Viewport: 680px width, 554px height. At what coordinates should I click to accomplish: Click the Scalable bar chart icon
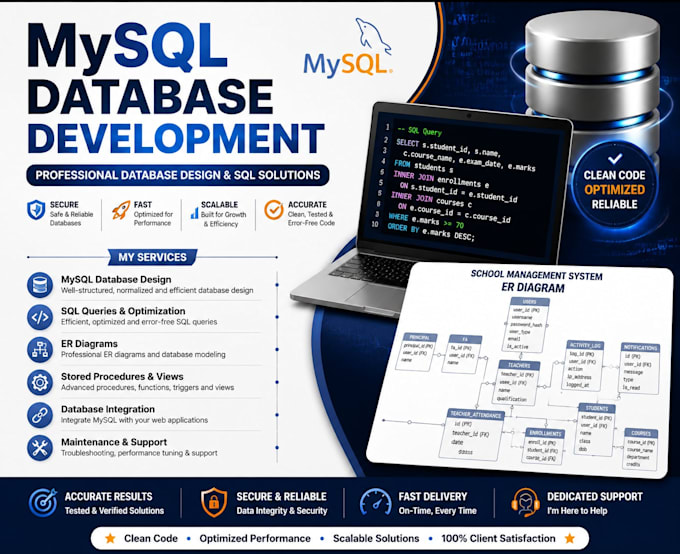click(x=195, y=212)
